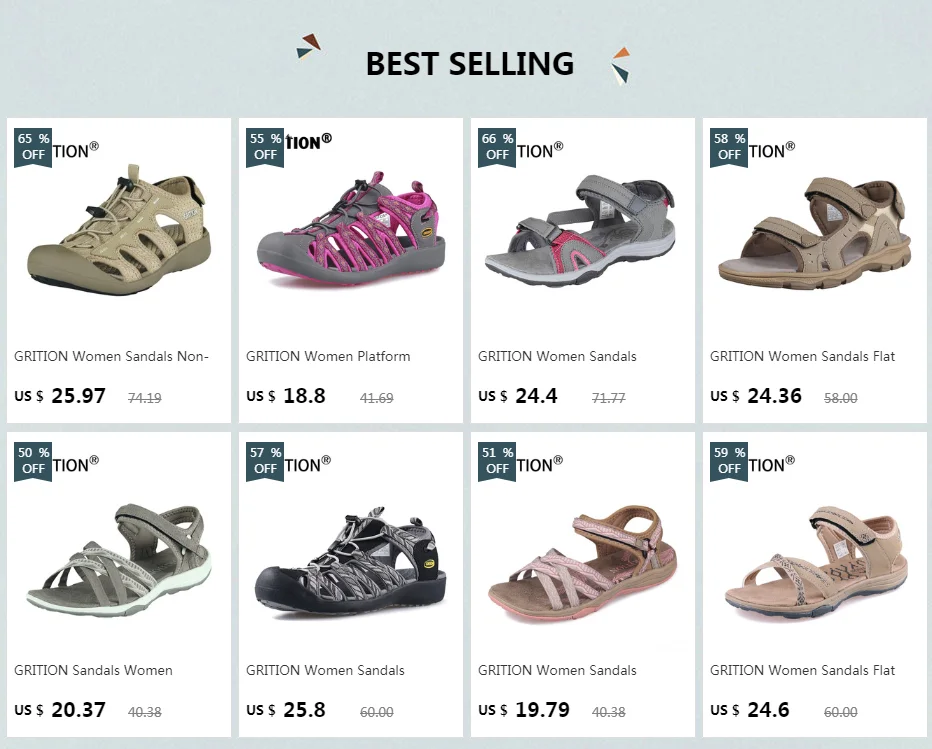Open the grey sandal priced US $24.4
The image size is (932, 749).
(x=582, y=230)
